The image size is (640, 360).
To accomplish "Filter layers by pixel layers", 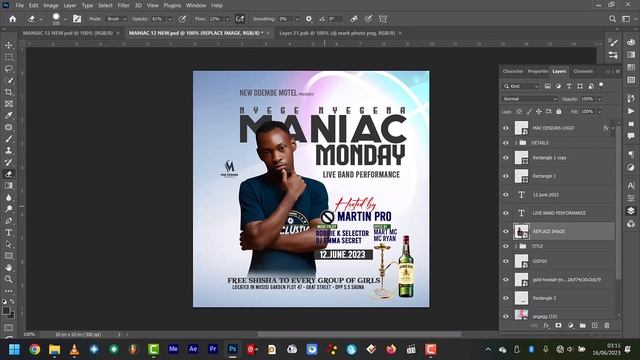I will (547, 86).
